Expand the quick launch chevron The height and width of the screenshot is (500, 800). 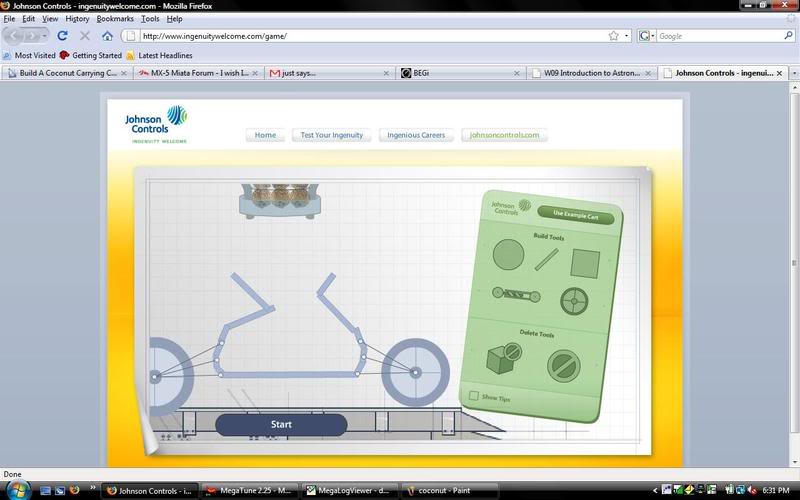coord(92,489)
